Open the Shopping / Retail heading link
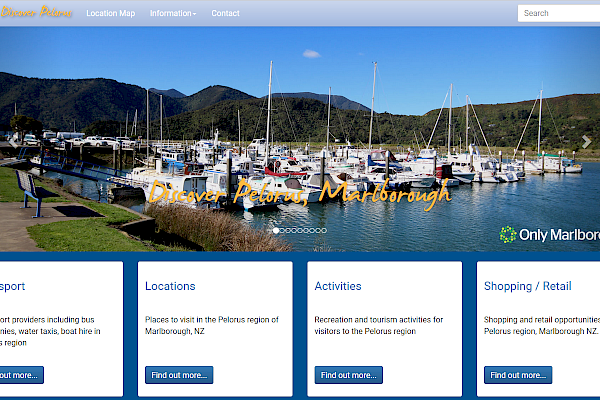The width and height of the screenshot is (600, 400). [x=528, y=286]
